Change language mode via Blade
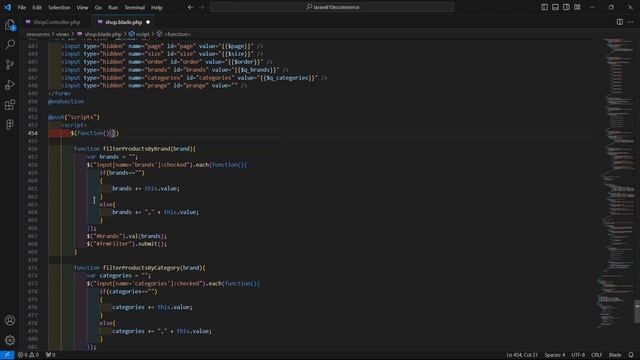This screenshot has height=360, width=640. 615,355
